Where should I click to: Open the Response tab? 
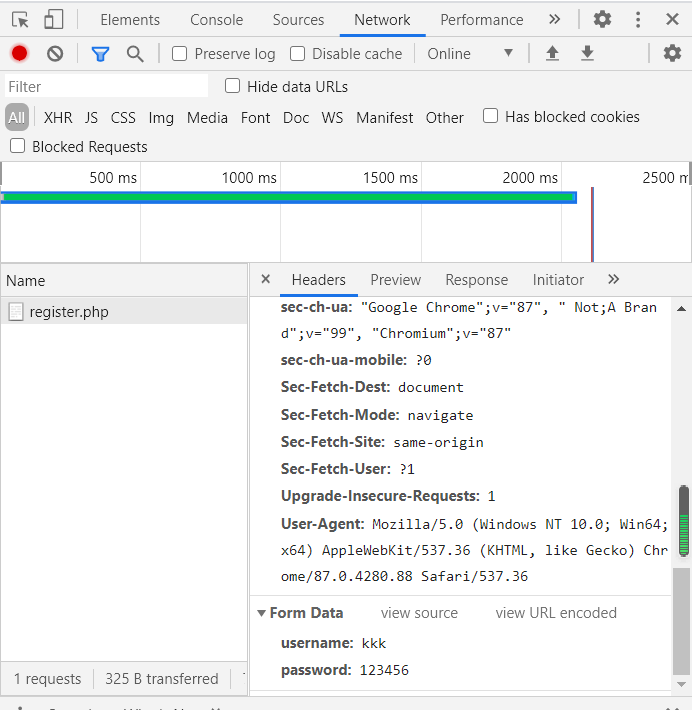click(476, 280)
